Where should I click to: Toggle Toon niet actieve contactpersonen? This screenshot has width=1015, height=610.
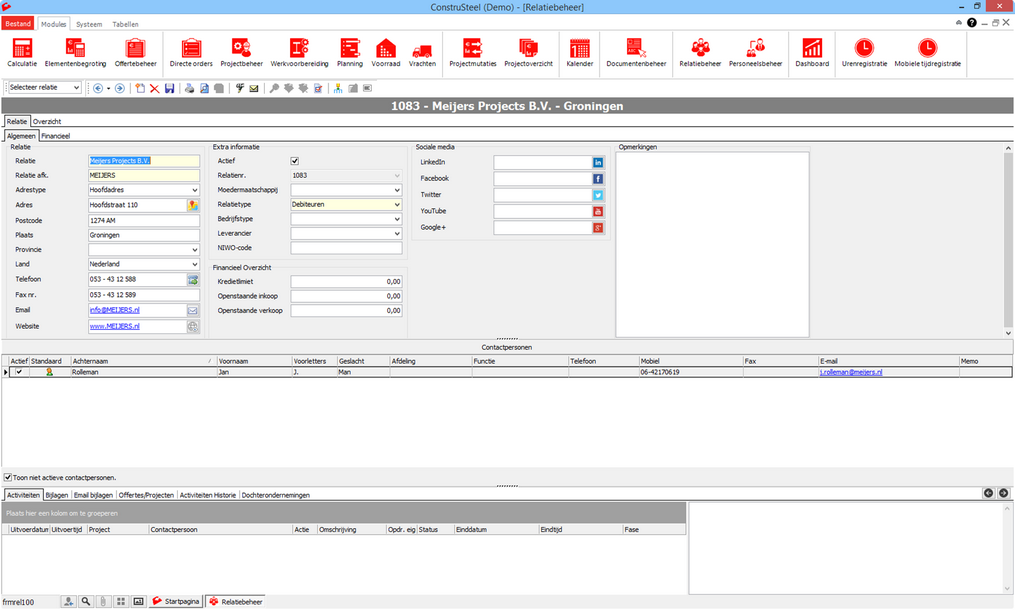tap(8, 477)
